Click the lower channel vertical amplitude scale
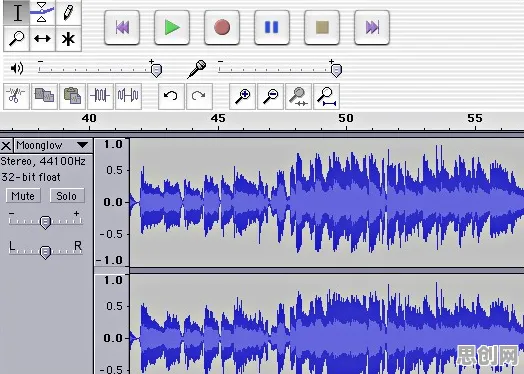The image size is (524, 374). coord(112,324)
